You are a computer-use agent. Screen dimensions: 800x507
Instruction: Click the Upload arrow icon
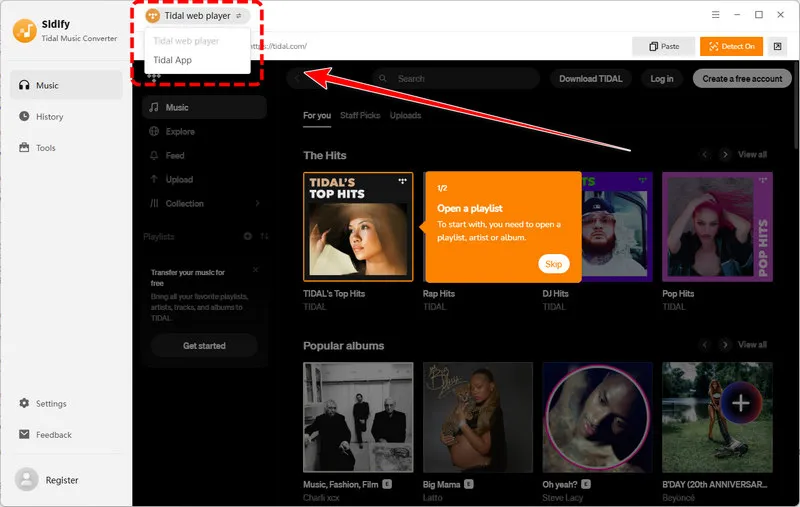click(154, 179)
